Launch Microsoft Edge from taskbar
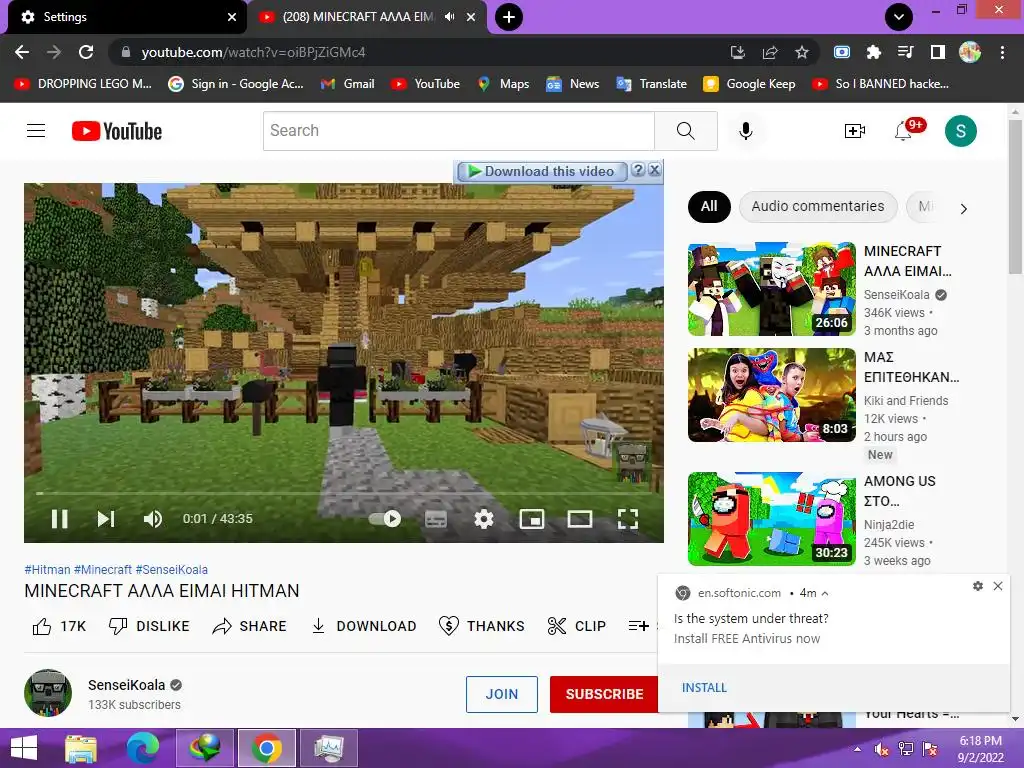This screenshot has height=768, width=1024. point(143,748)
